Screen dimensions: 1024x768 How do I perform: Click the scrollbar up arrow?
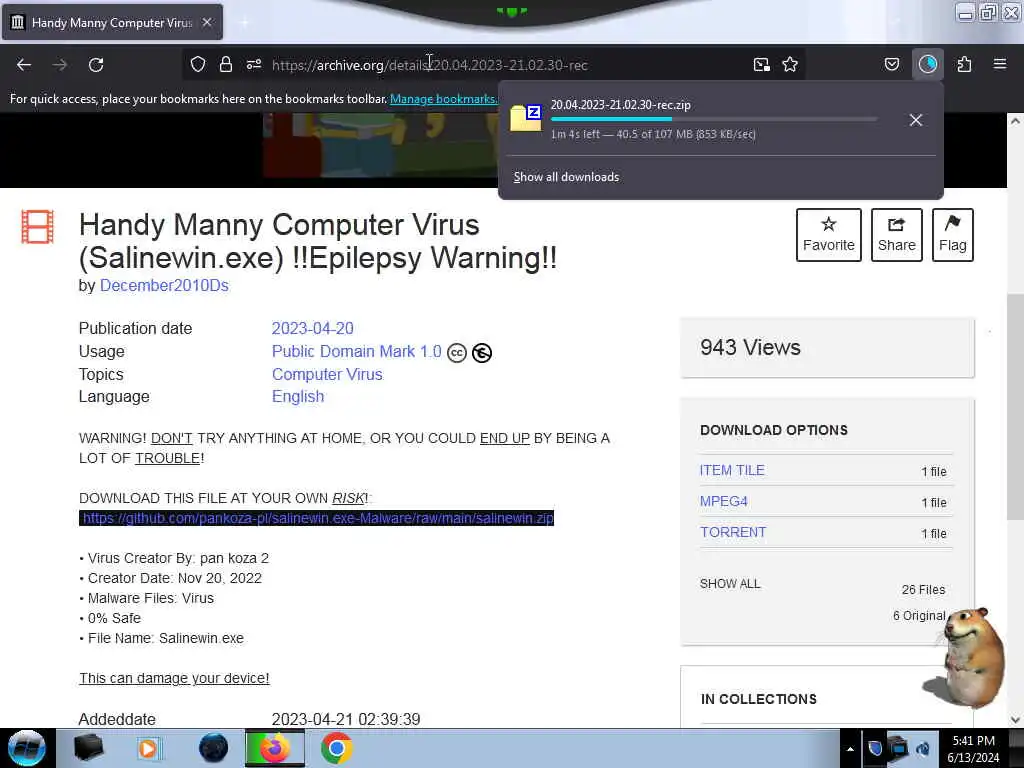[1015, 121]
